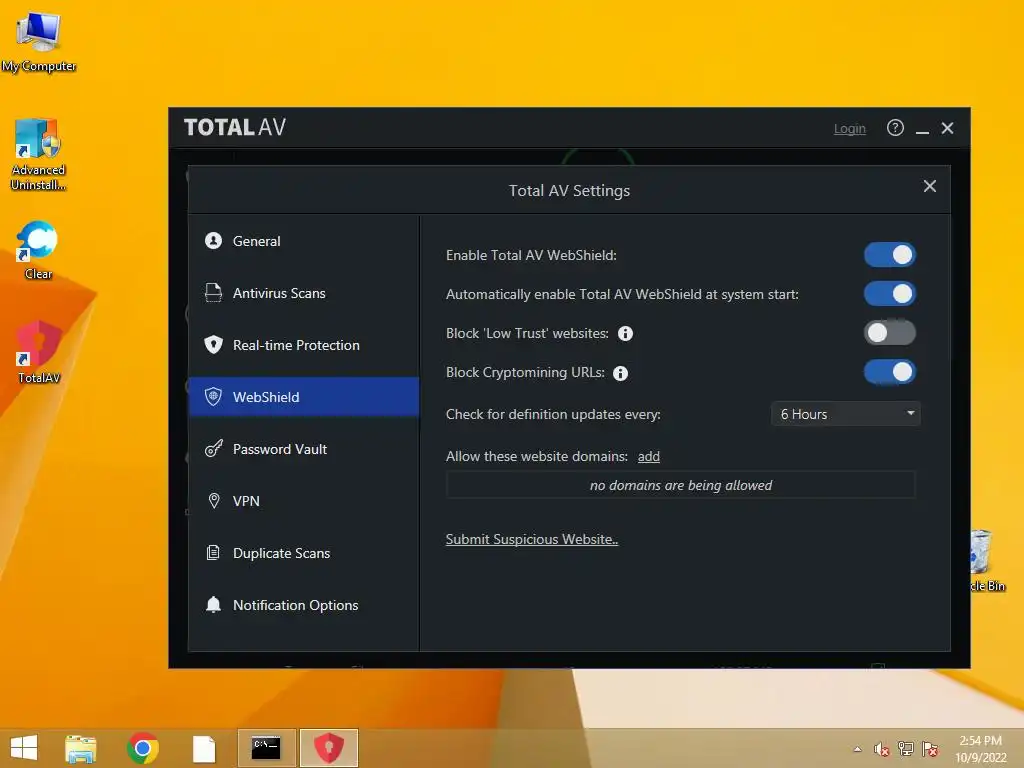Turn off Block Cryptomining URLs toggle

pos(889,372)
